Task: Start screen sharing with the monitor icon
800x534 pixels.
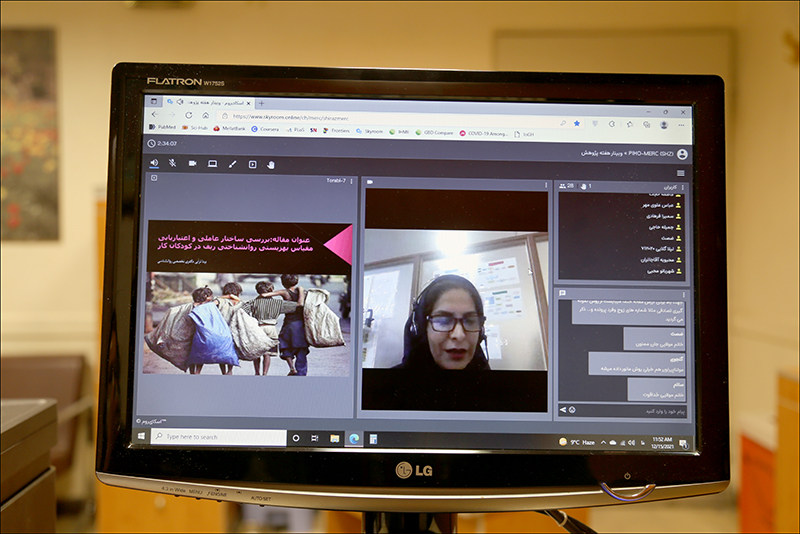Action: (x=213, y=164)
